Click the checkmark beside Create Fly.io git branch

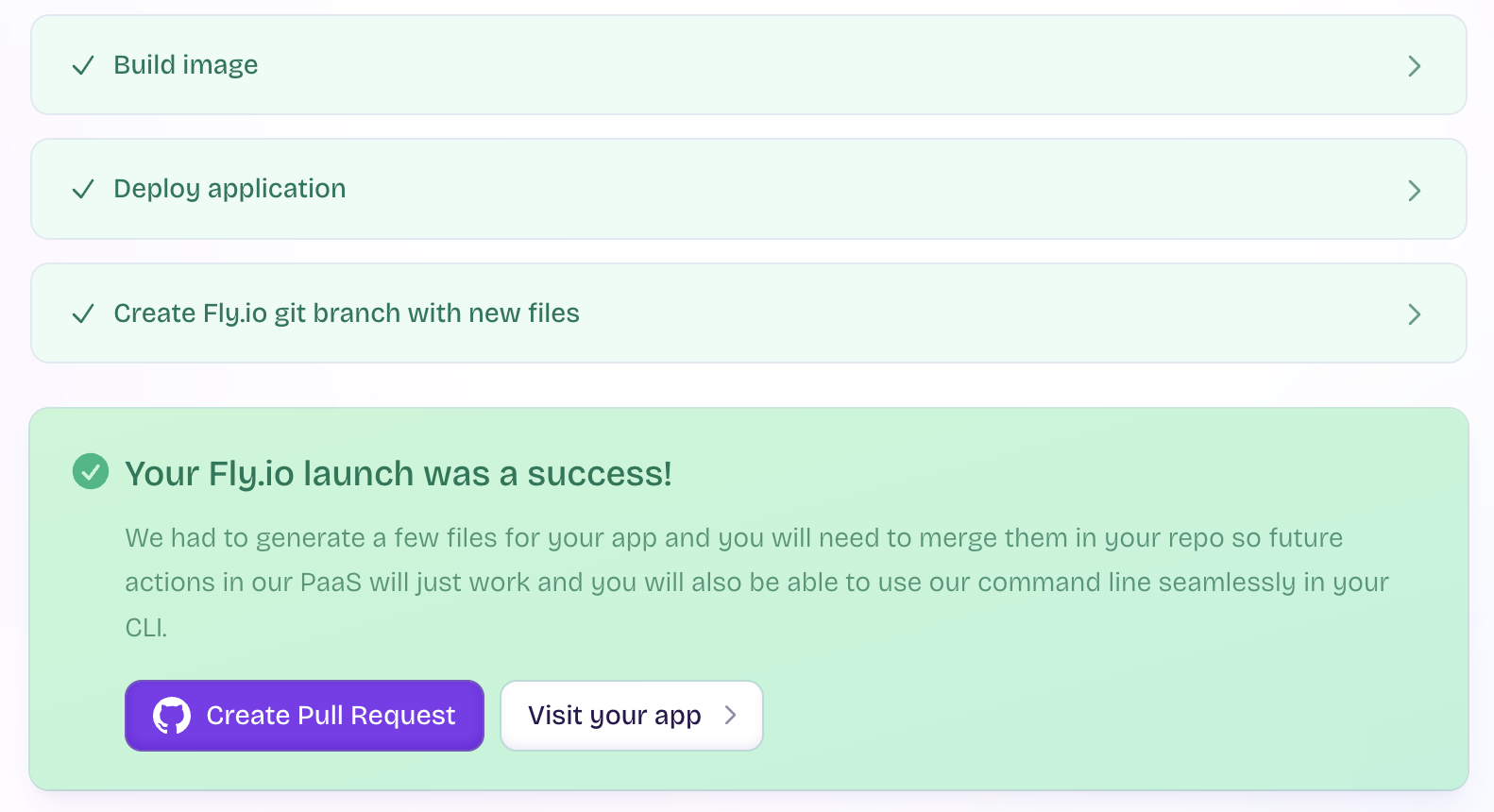coord(83,313)
